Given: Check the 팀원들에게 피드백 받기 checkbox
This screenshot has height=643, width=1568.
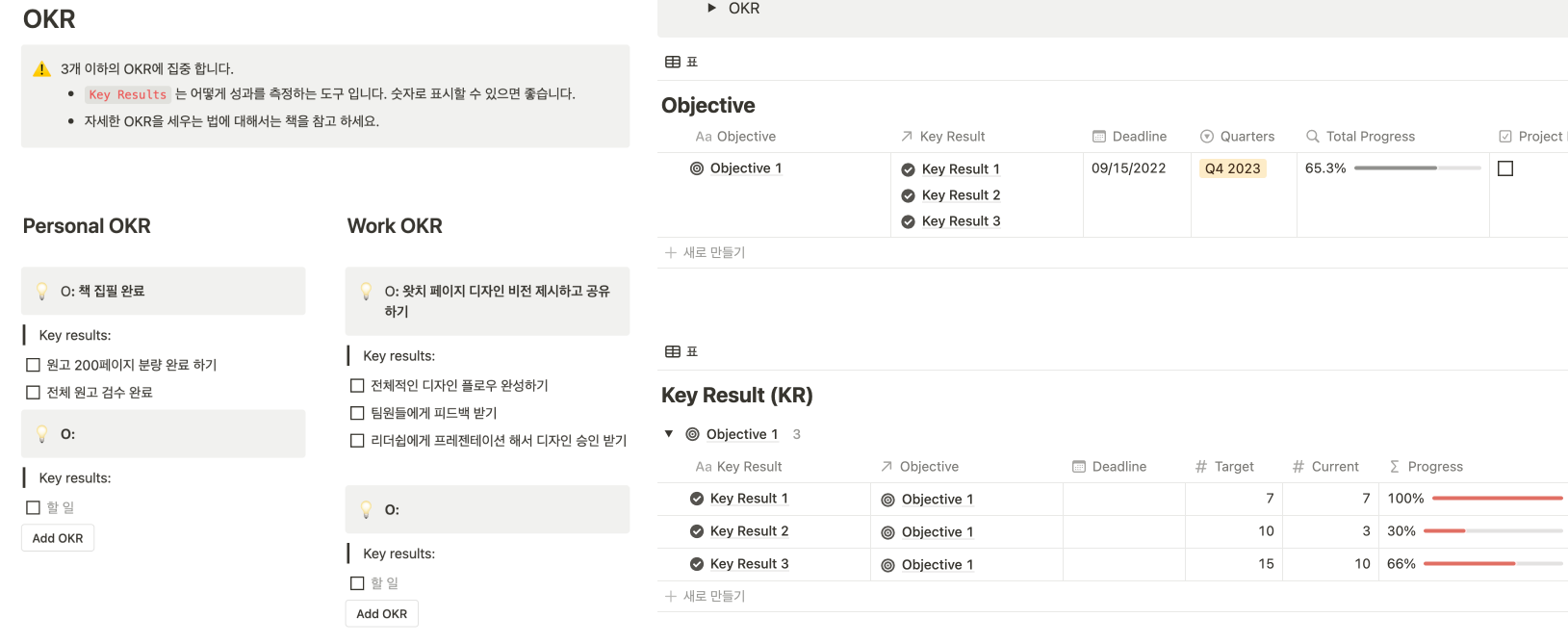Looking at the screenshot, I should click(x=357, y=413).
